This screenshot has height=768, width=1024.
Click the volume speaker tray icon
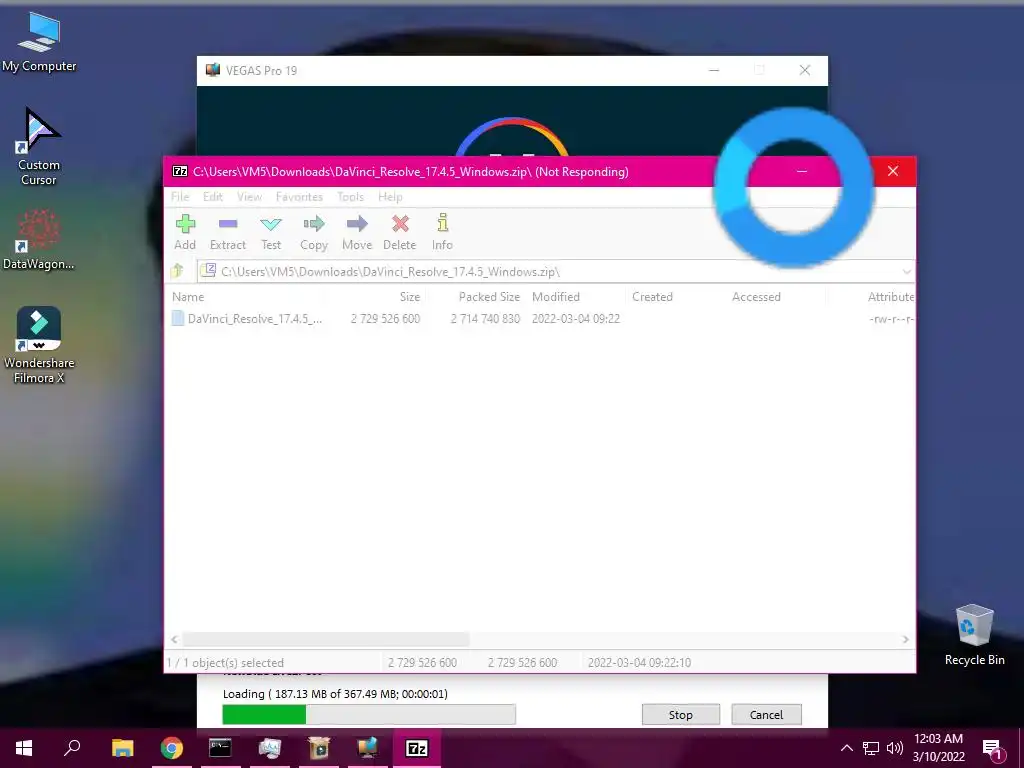coord(895,748)
